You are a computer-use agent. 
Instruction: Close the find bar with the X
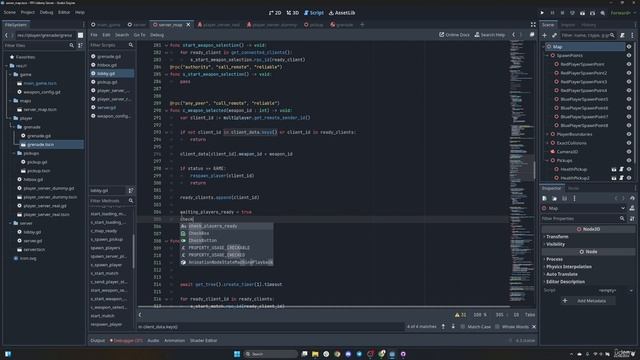(534, 327)
